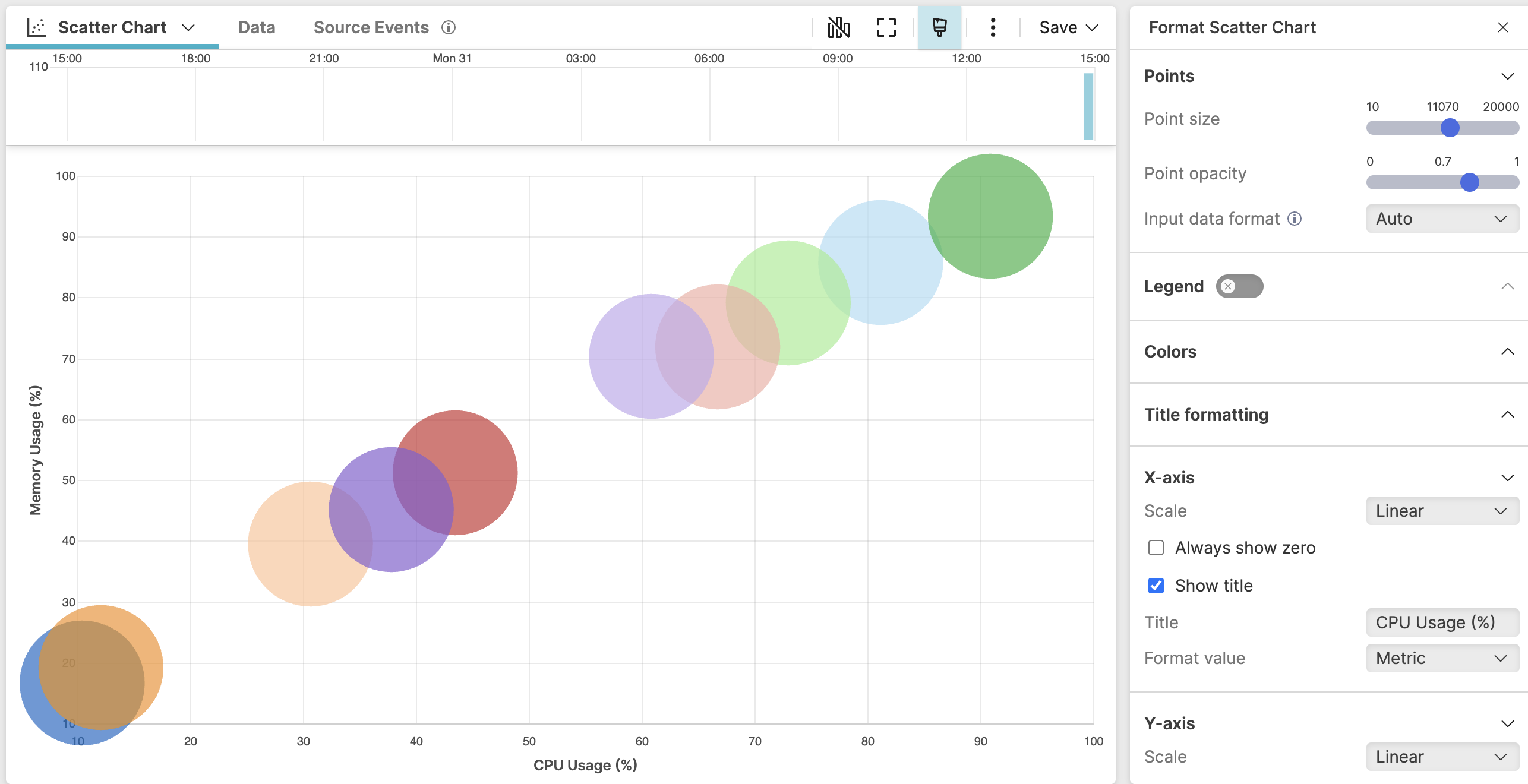Check the Always show zero checkbox

pyautogui.click(x=1156, y=548)
